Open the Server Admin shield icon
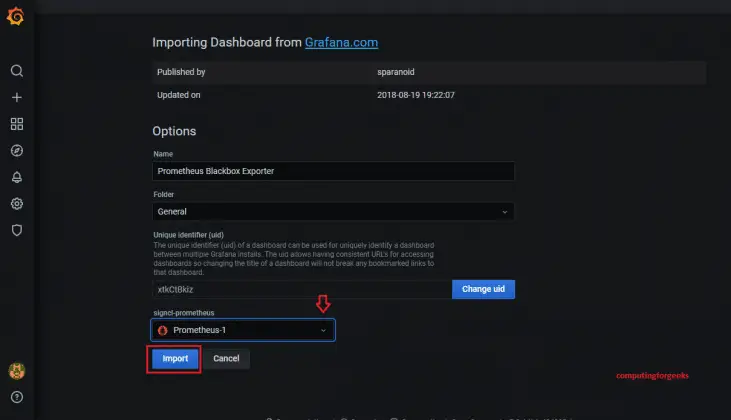The width and height of the screenshot is (731, 420). pos(16,230)
